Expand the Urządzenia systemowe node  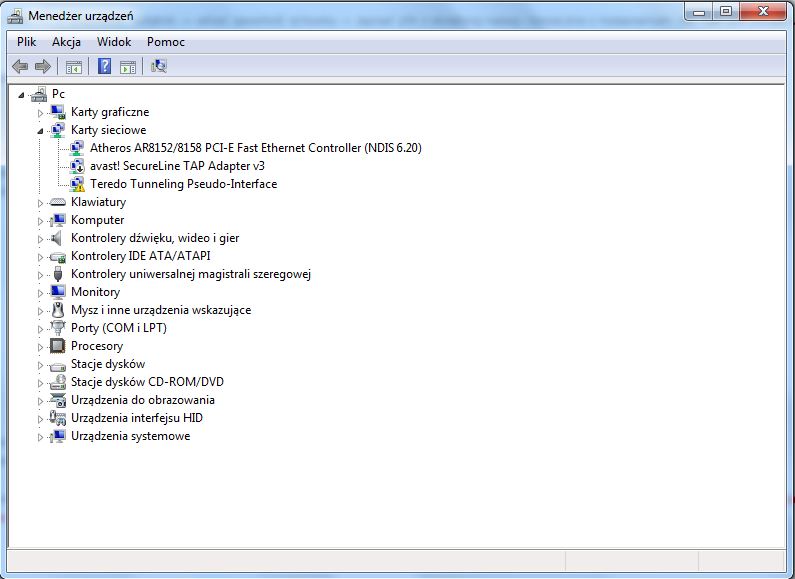(40, 437)
